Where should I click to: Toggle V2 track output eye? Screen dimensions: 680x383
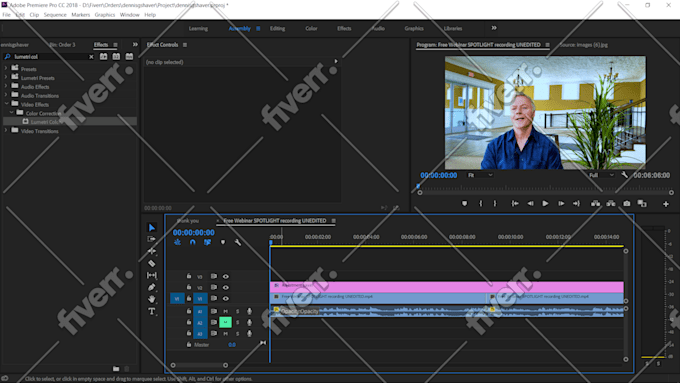point(226,287)
